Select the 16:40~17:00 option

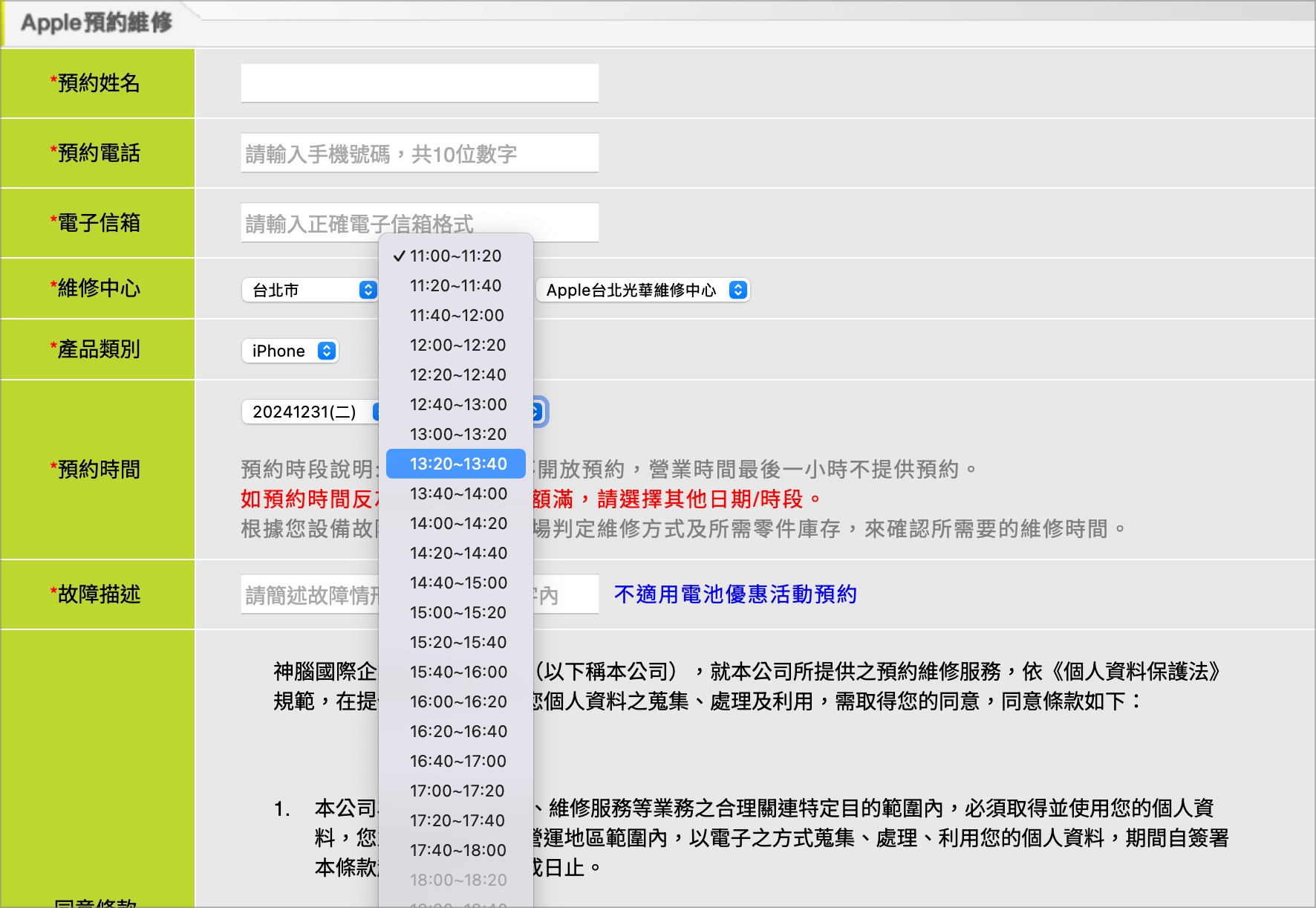click(455, 761)
